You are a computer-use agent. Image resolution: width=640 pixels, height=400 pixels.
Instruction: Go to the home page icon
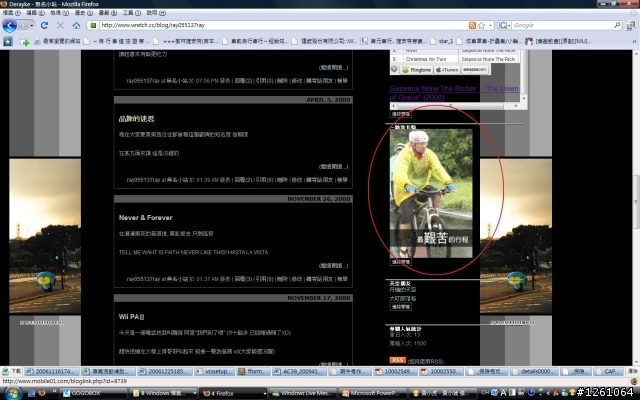pos(76,25)
